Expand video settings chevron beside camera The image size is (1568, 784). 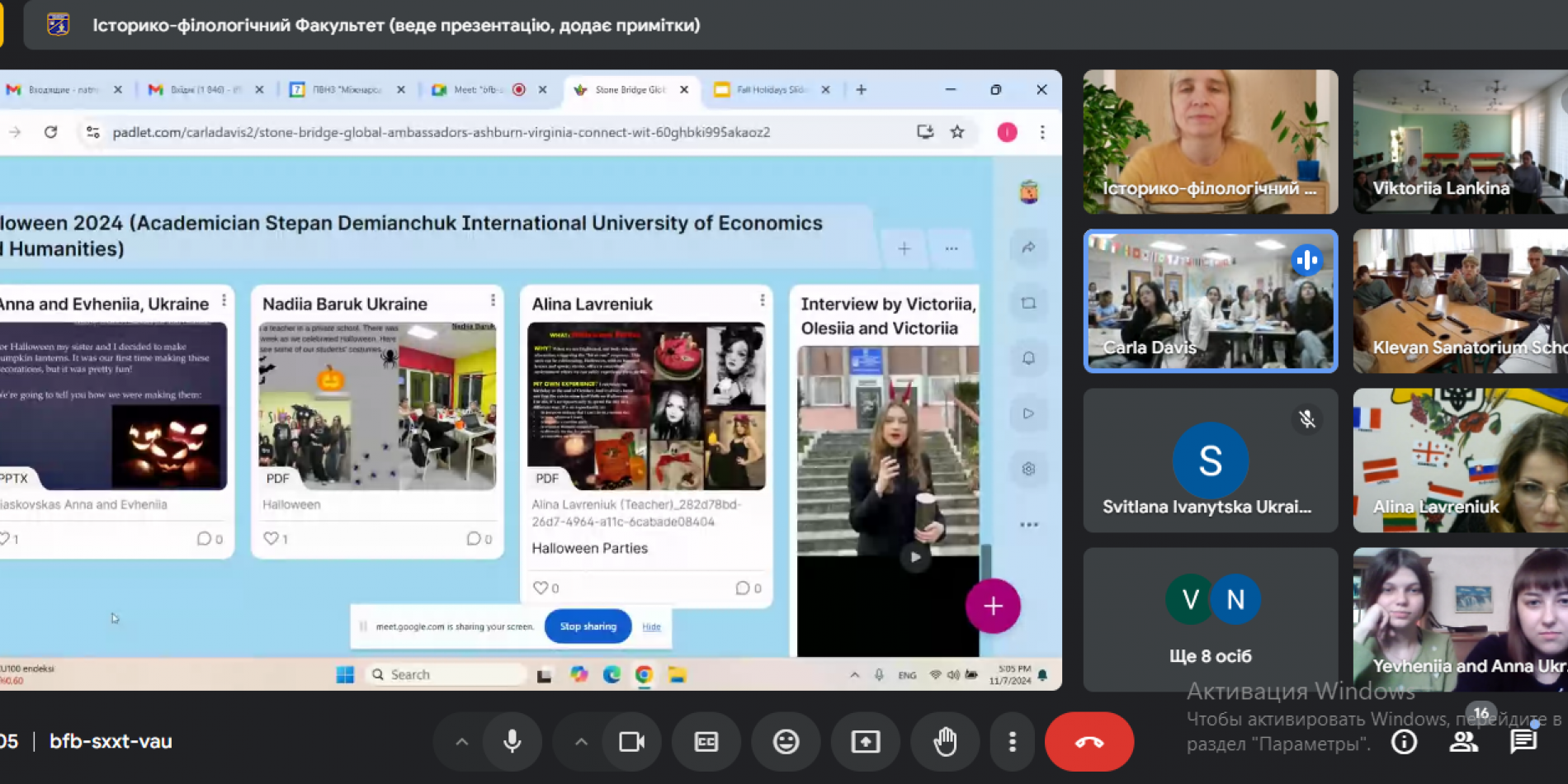(581, 741)
